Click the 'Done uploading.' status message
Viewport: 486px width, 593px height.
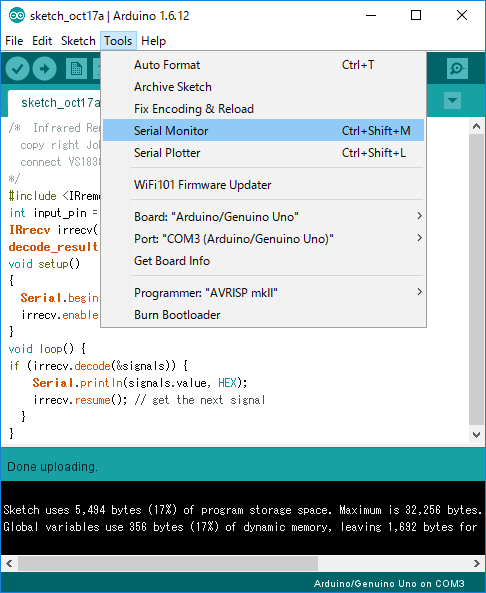click(x=52, y=467)
